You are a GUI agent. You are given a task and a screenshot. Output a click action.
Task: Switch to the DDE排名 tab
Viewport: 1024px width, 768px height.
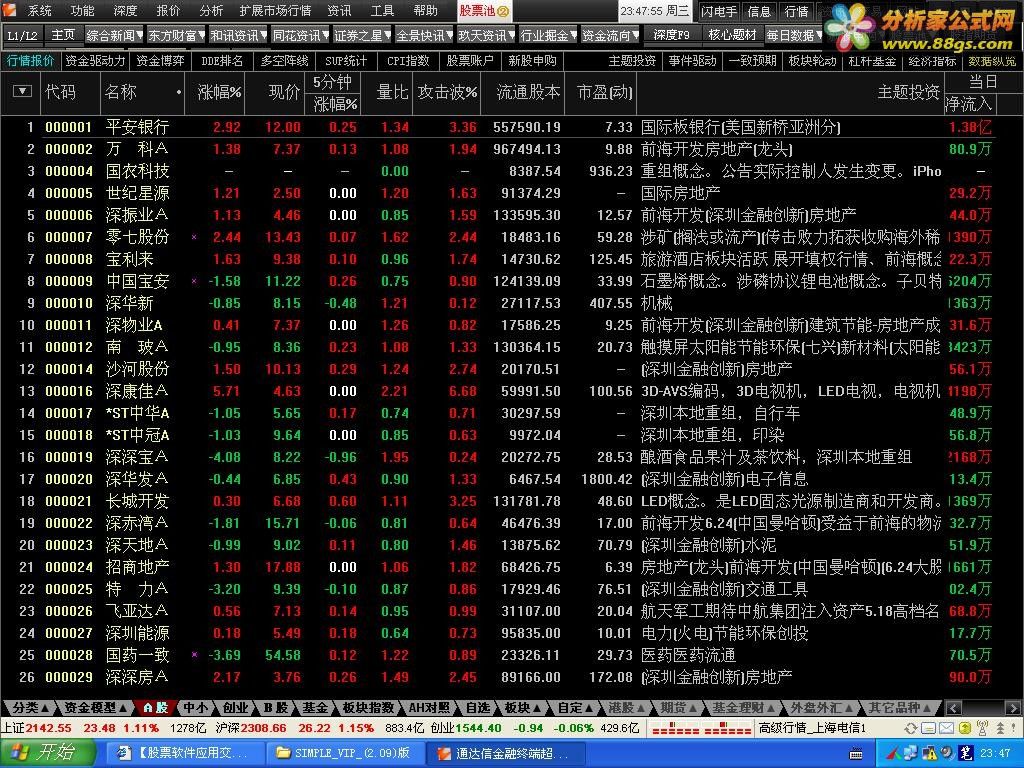pos(221,61)
